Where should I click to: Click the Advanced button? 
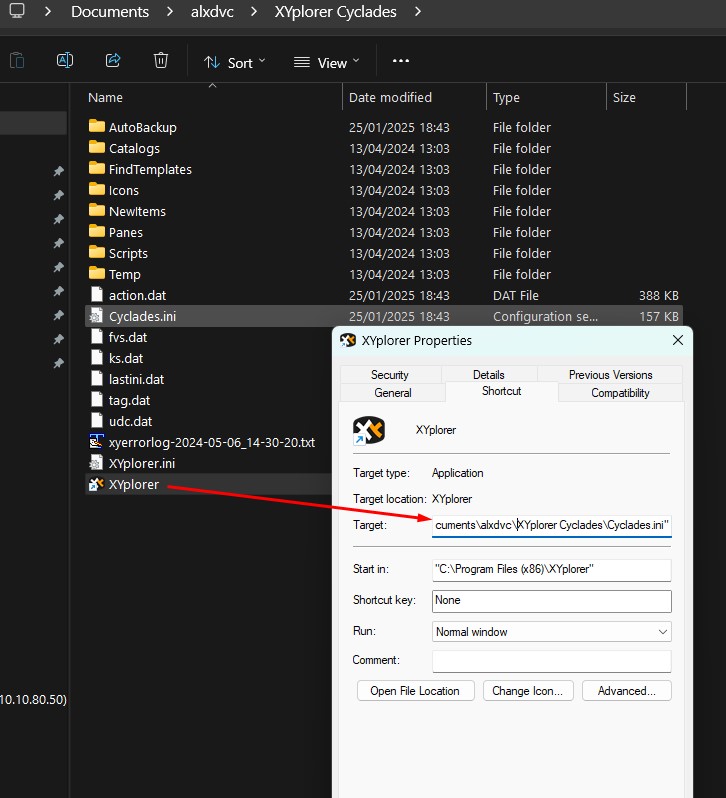coord(626,691)
